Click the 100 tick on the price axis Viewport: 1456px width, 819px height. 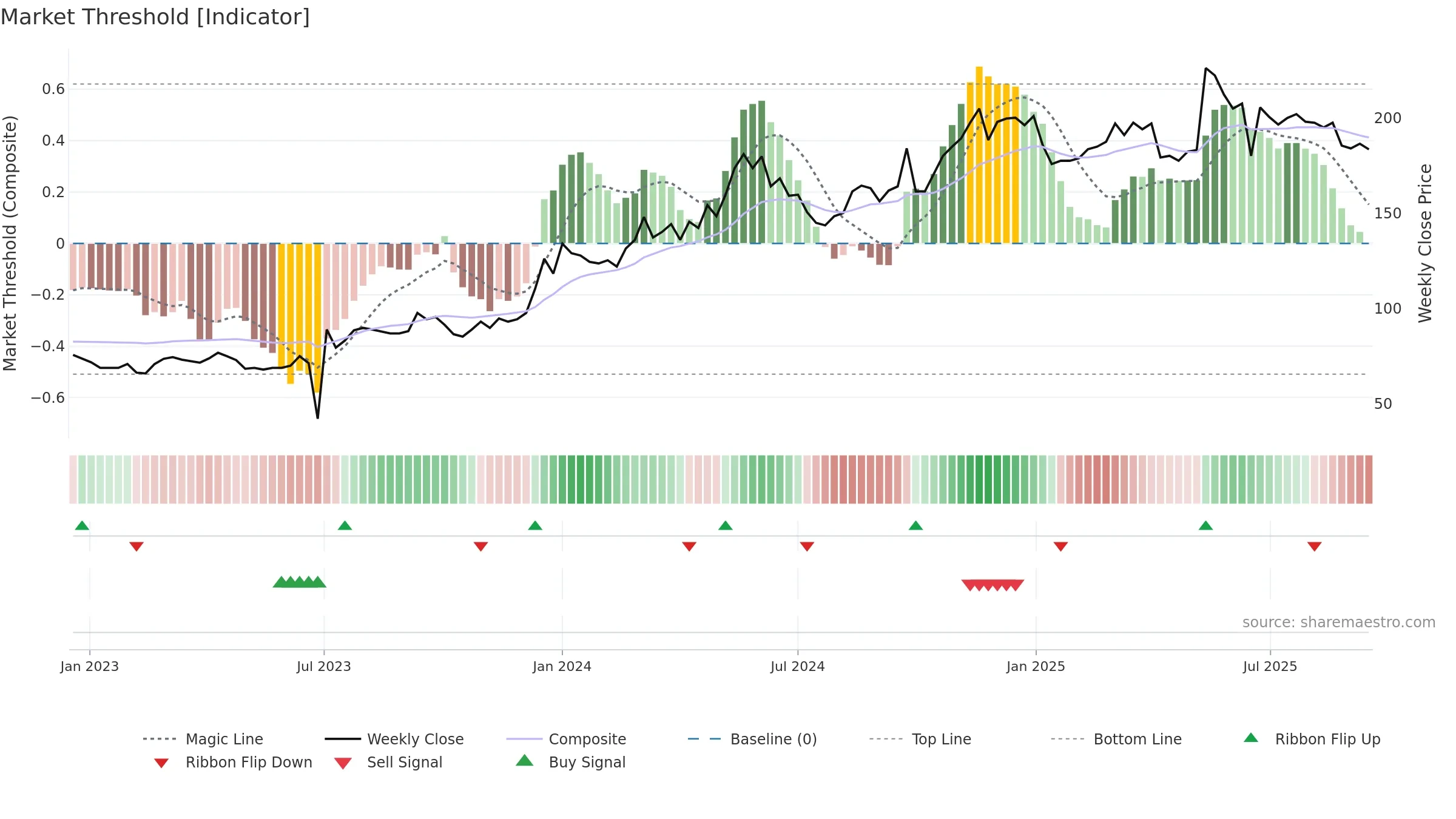click(1388, 309)
